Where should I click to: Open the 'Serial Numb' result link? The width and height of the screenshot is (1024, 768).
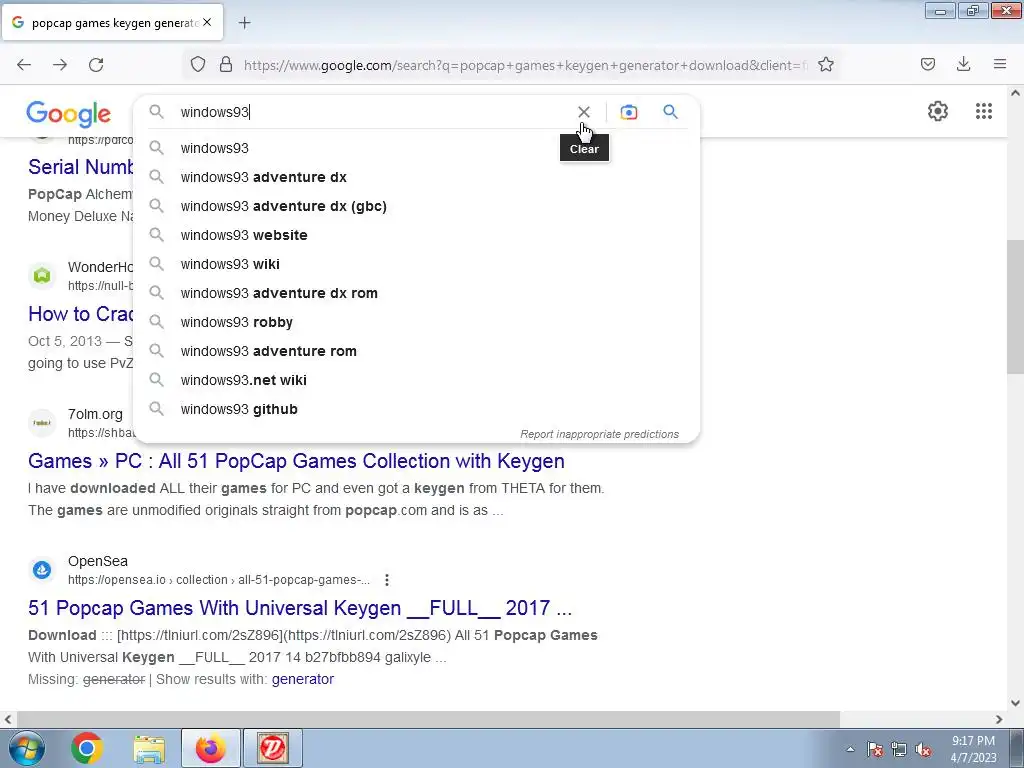[x=80, y=167]
